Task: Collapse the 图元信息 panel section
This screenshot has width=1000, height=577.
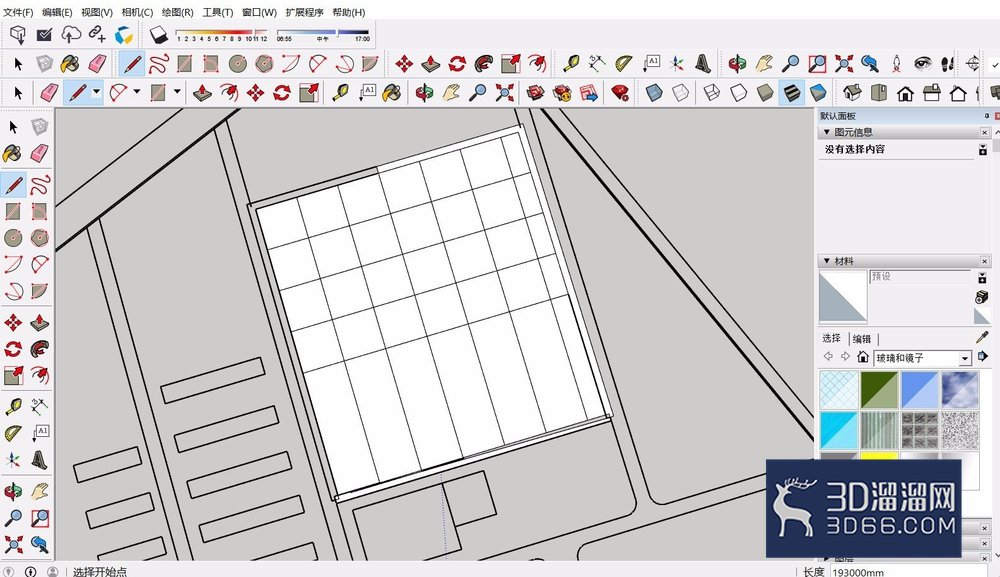Action: [827, 132]
